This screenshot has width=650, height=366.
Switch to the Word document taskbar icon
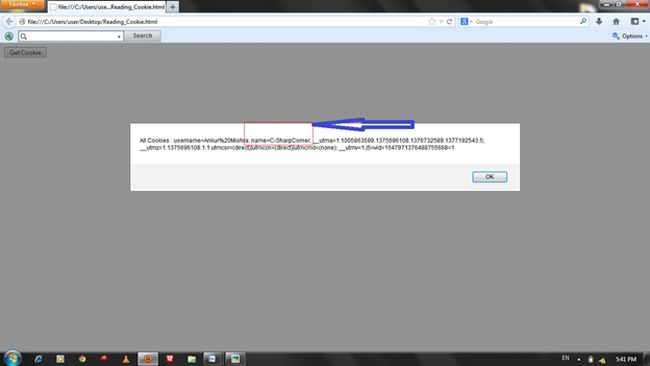(212, 359)
